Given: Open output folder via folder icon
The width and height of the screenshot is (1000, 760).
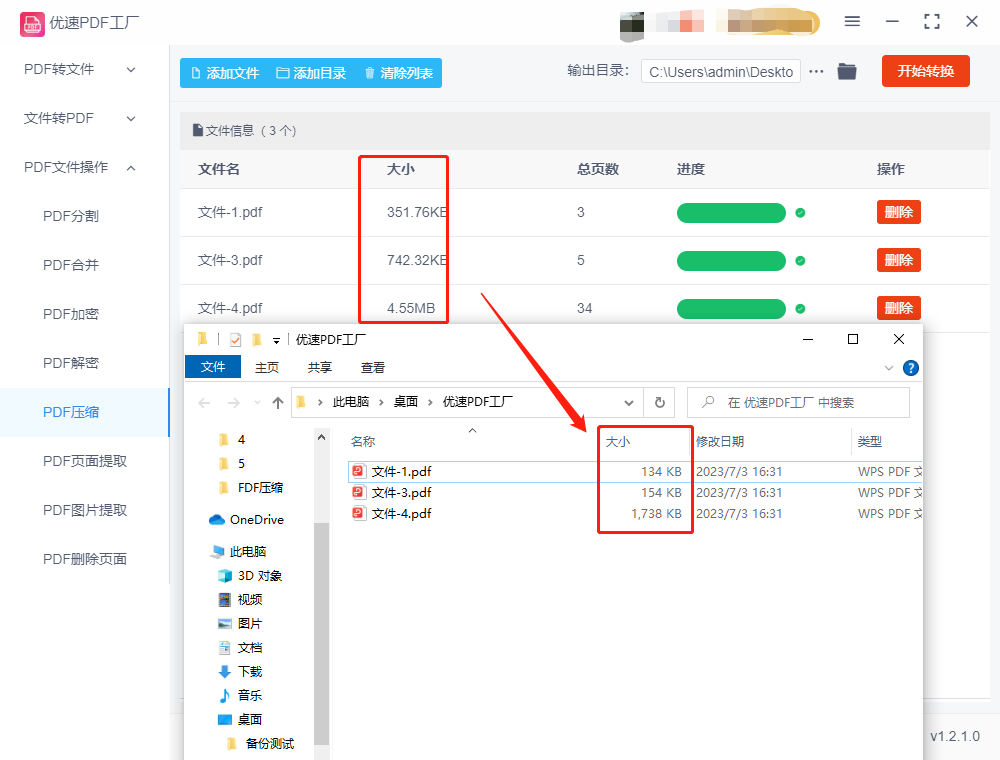Looking at the screenshot, I should (847, 71).
